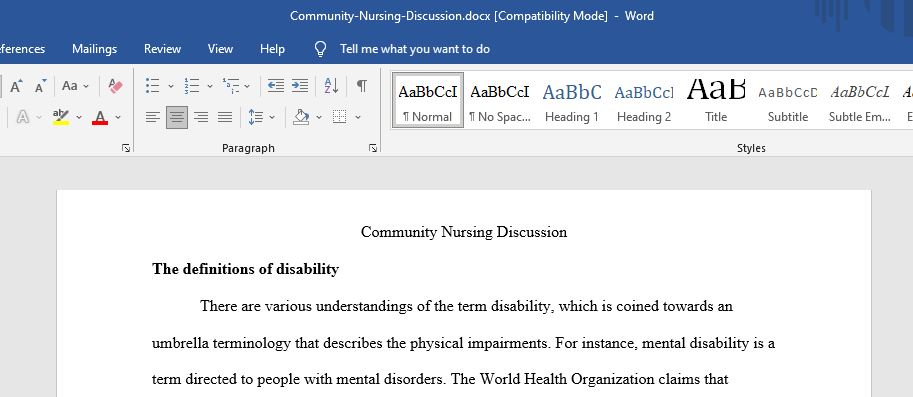Justify paragraph text

coord(225,117)
